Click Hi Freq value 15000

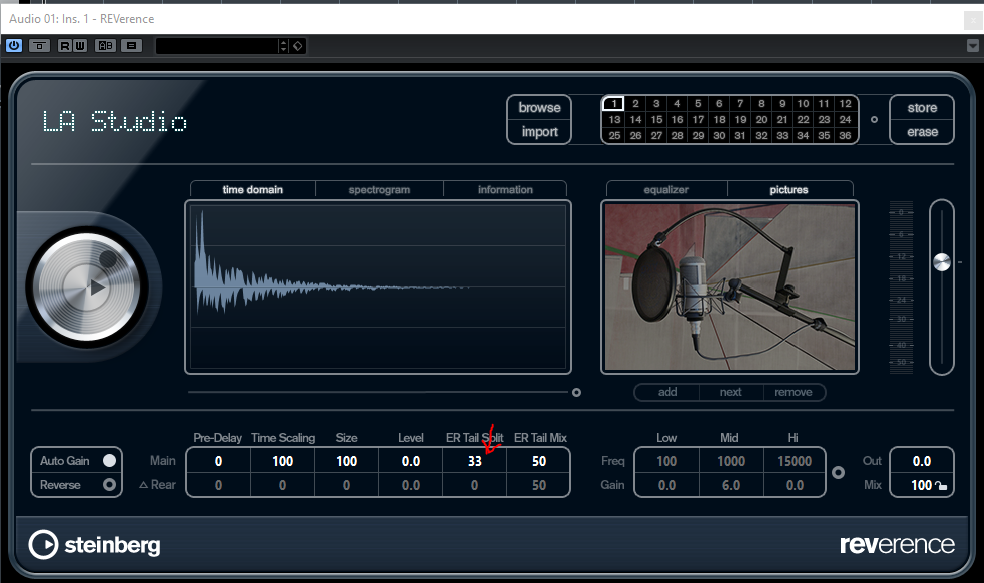[794, 461]
